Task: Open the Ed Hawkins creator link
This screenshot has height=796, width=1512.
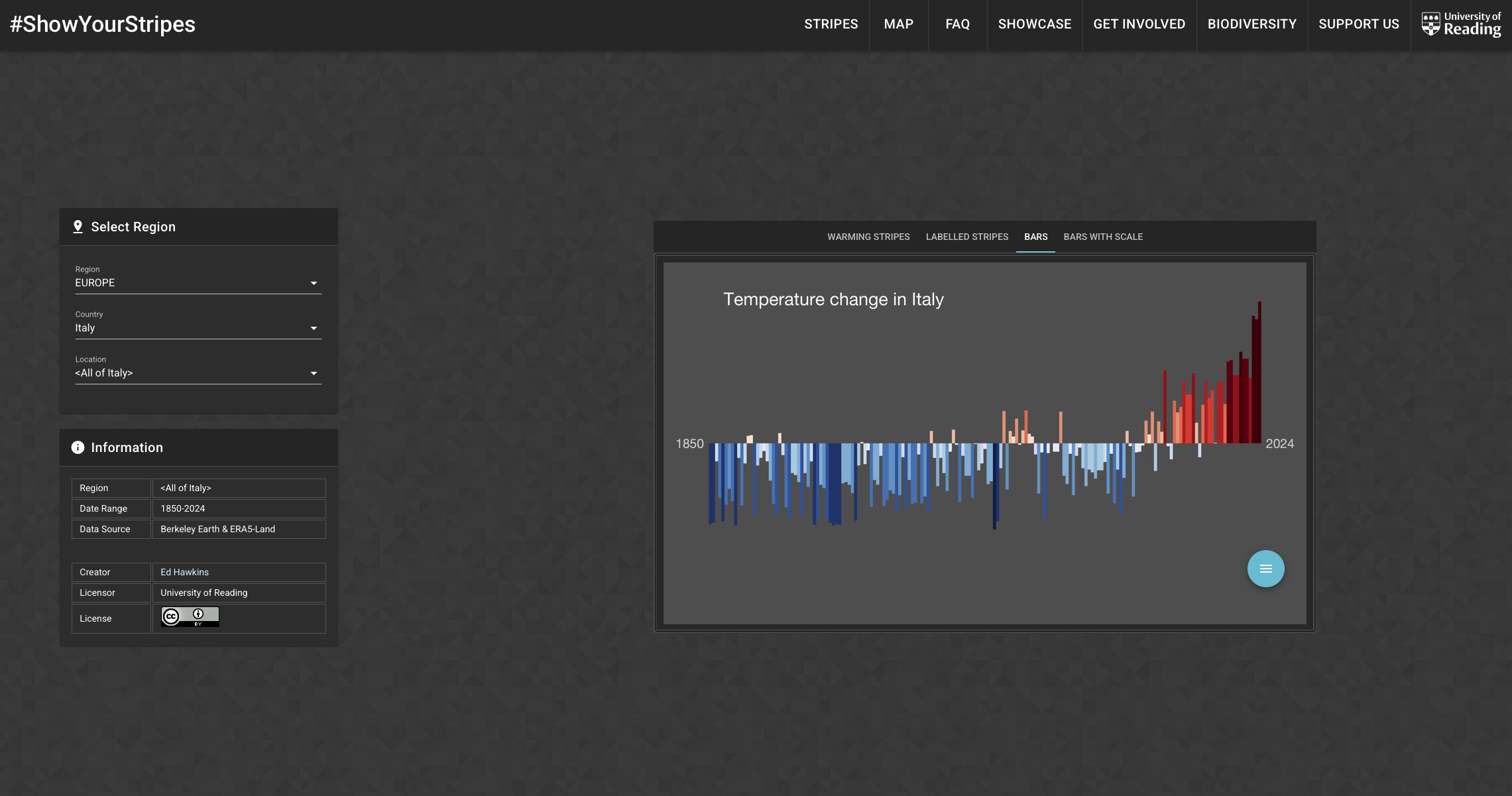Action: [x=184, y=572]
